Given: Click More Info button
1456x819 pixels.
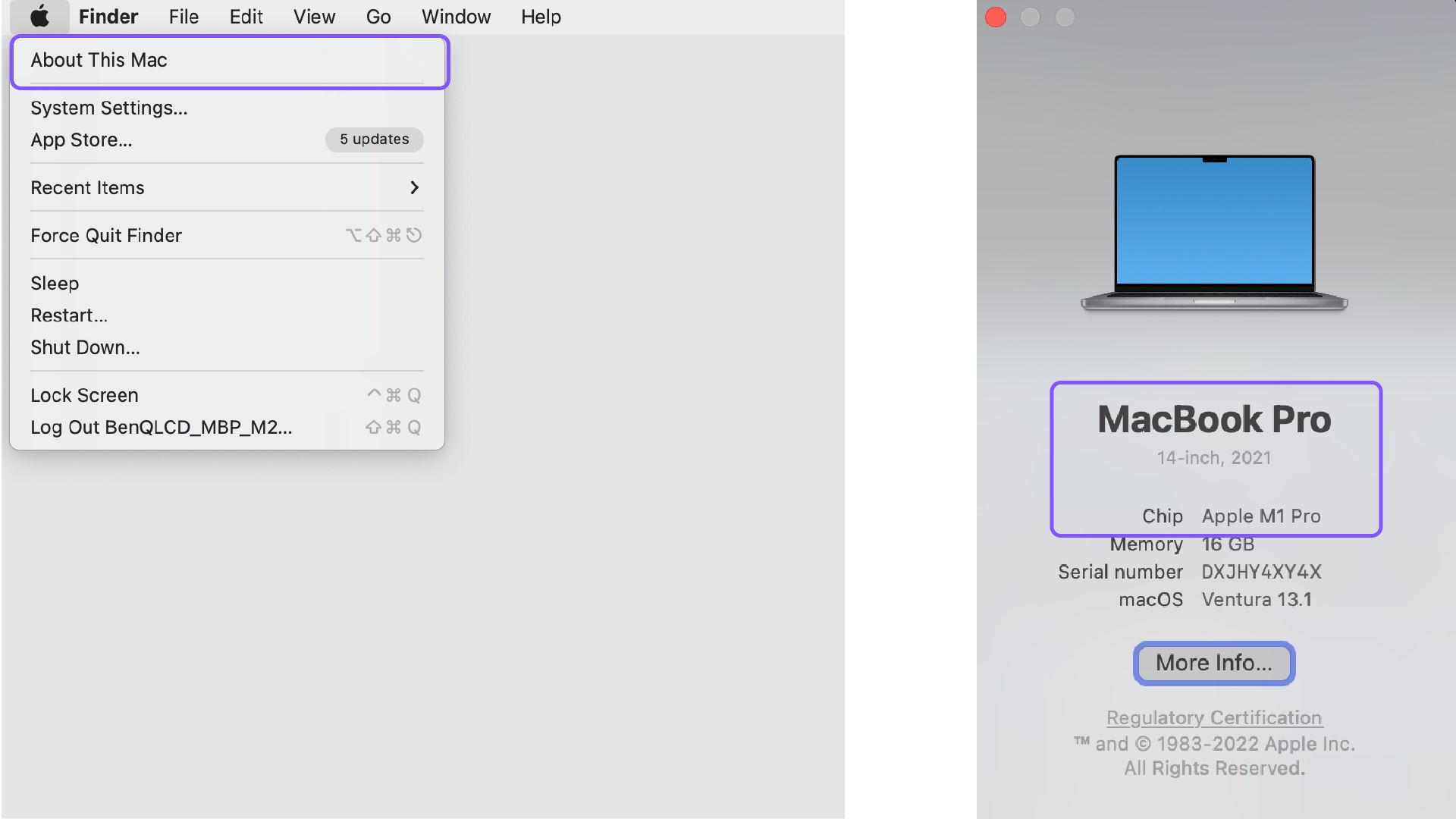Looking at the screenshot, I should coord(1213,662).
